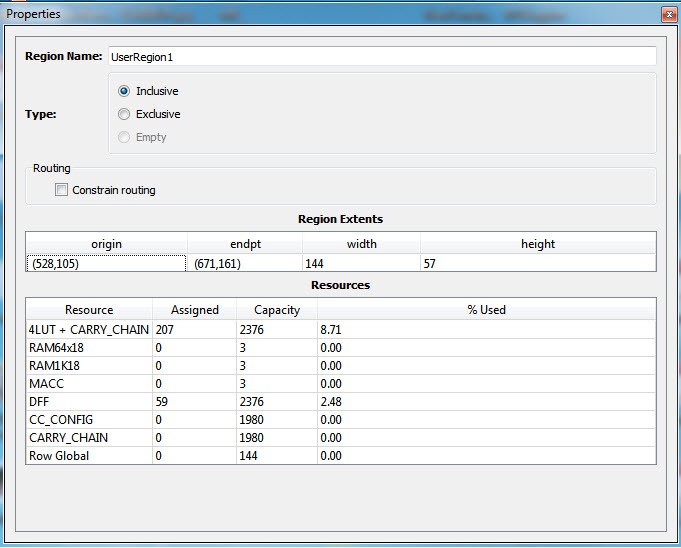
Task: Click the width cell showing 144
Action: 361,263
